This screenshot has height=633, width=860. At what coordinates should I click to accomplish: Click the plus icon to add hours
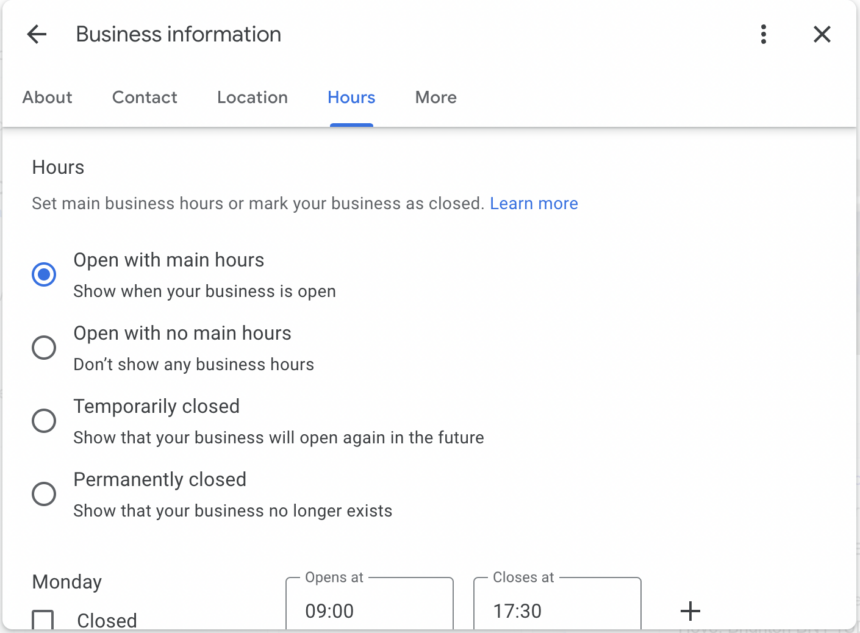point(690,610)
